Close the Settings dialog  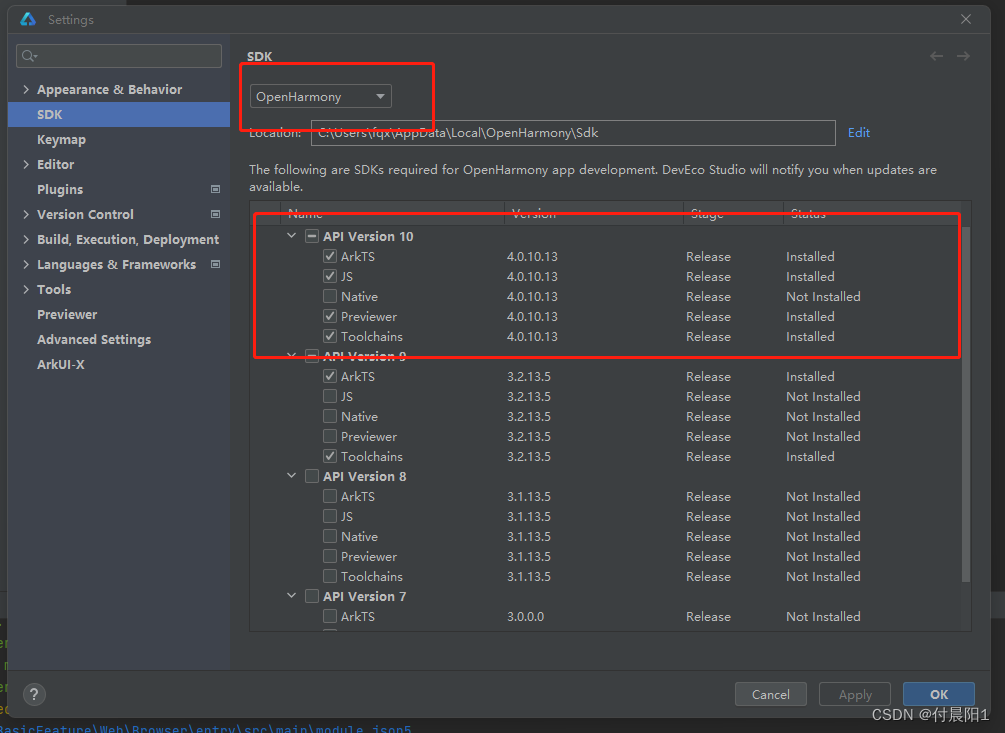(x=966, y=19)
